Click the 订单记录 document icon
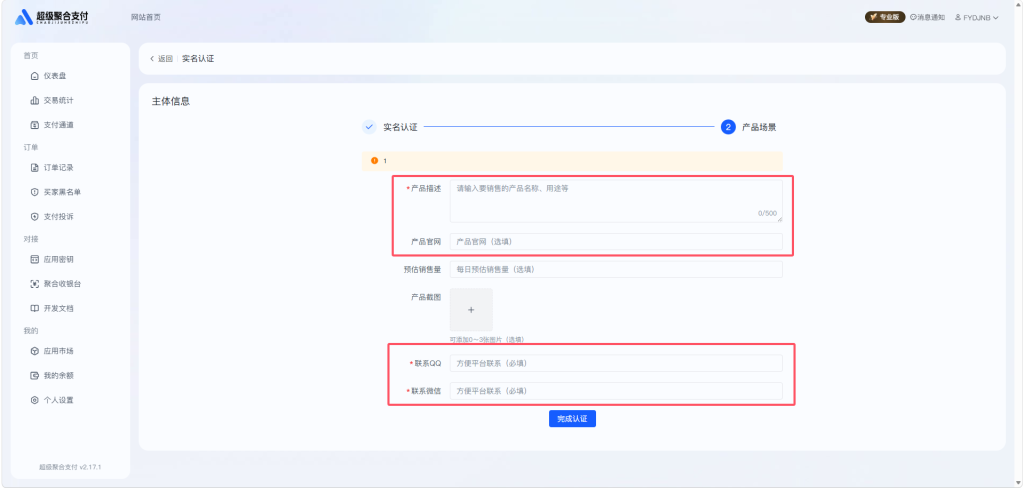The width and height of the screenshot is (1024, 488). pos(35,168)
